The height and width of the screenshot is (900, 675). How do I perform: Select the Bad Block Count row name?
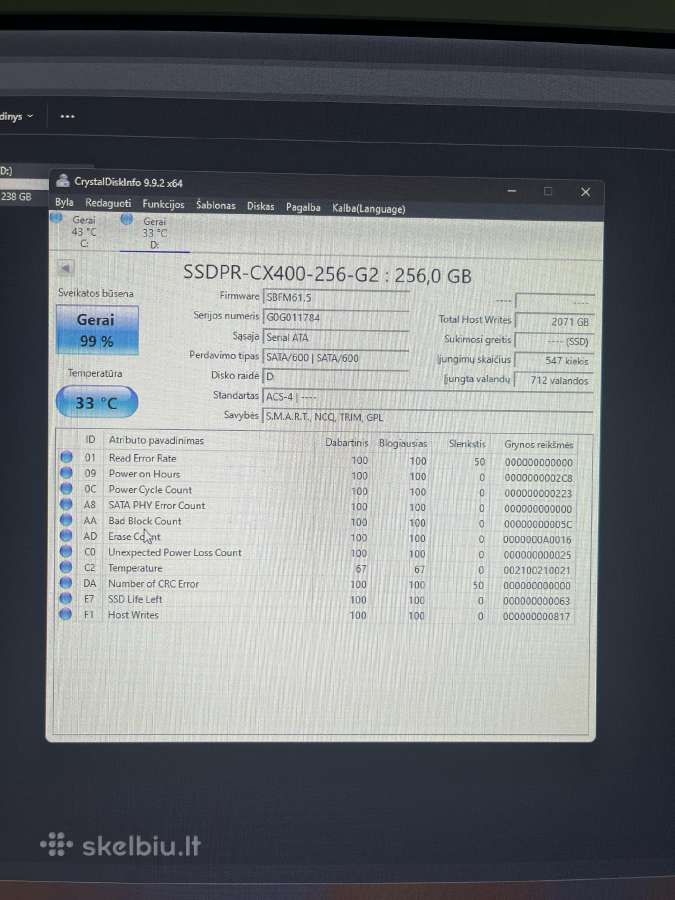[145, 521]
